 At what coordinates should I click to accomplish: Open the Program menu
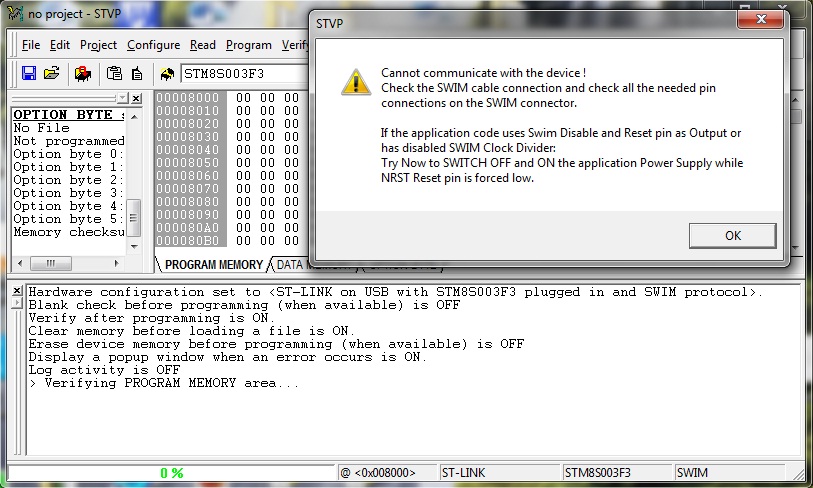249,45
